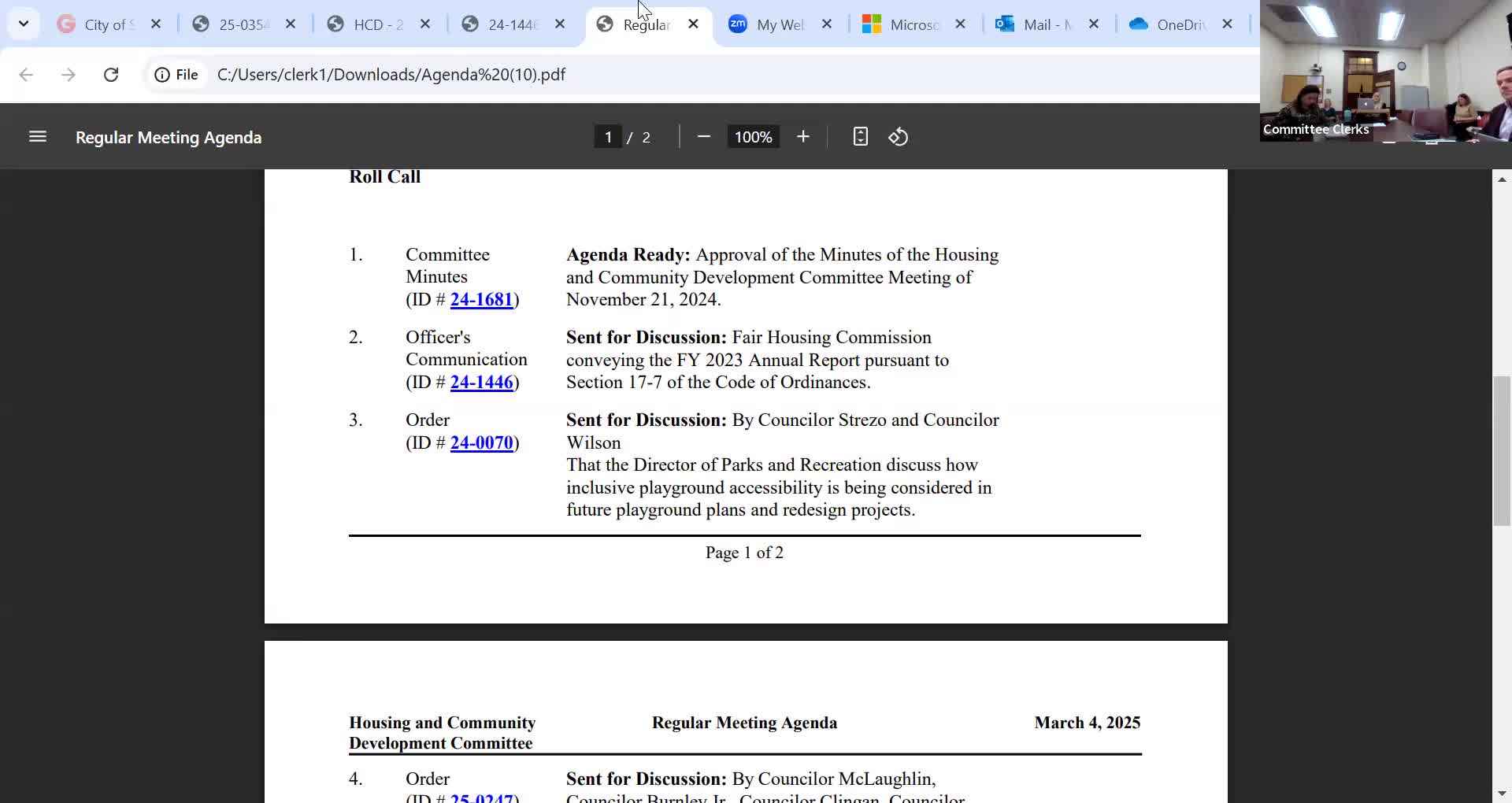Click the Page 1 of 2 footer text
This screenshot has height=803, width=1512.
744,553
